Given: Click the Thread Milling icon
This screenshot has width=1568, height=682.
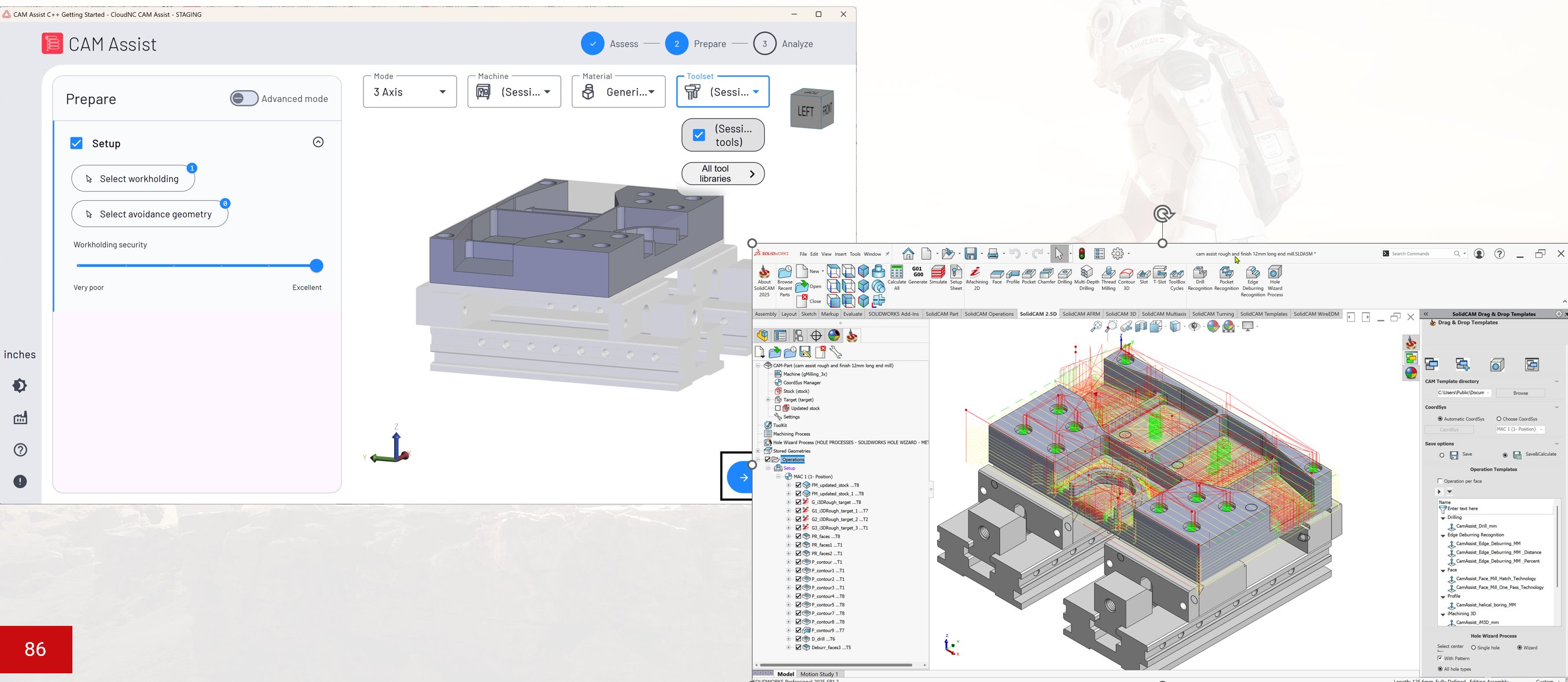Looking at the screenshot, I should [1108, 278].
